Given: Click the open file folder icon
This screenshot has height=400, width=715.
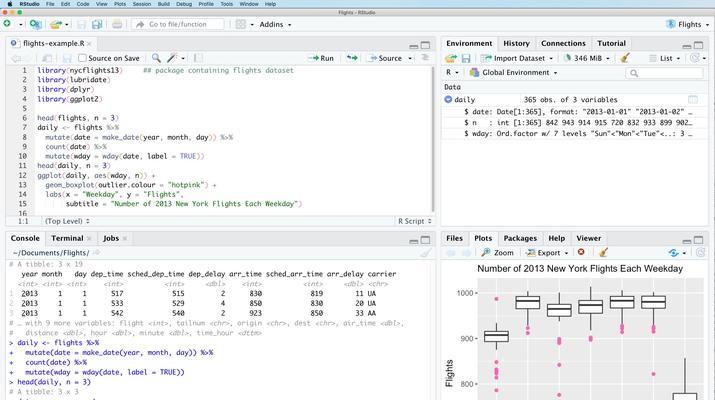Looking at the screenshot, I should coord(56,24).
